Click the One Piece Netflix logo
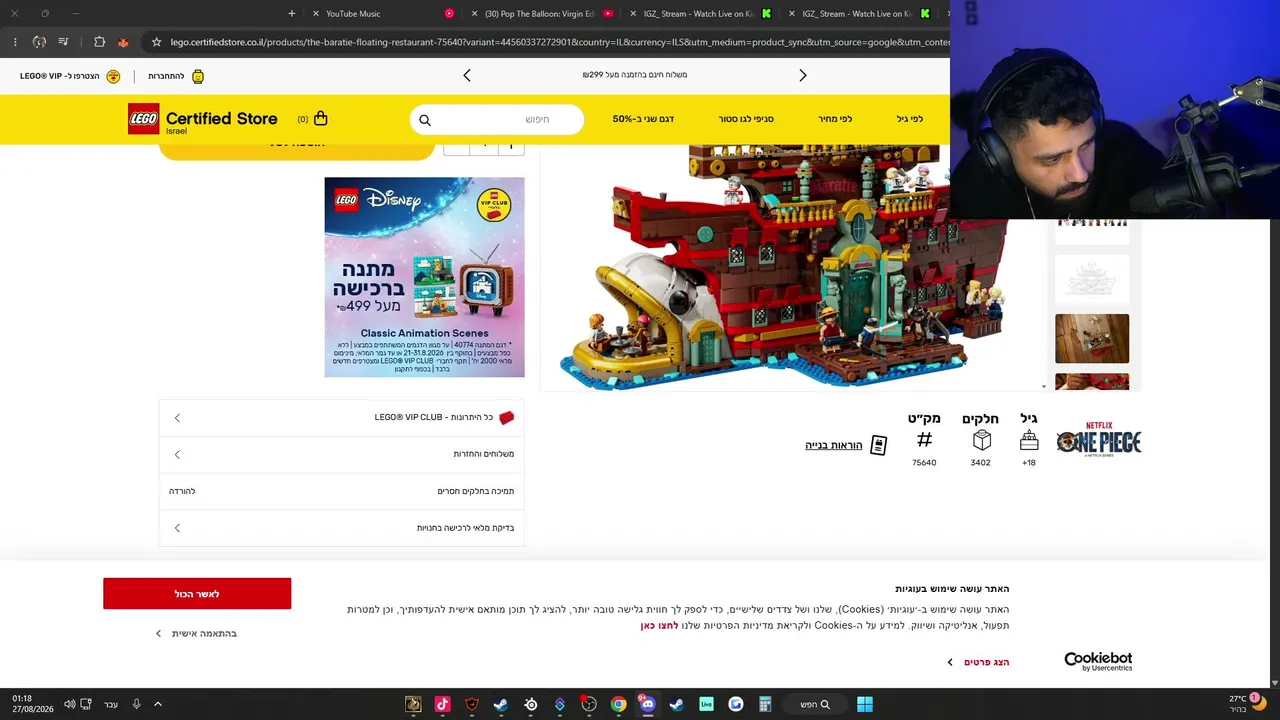Viewport: 1280px width, 720px height. (x=1098, y=438)
